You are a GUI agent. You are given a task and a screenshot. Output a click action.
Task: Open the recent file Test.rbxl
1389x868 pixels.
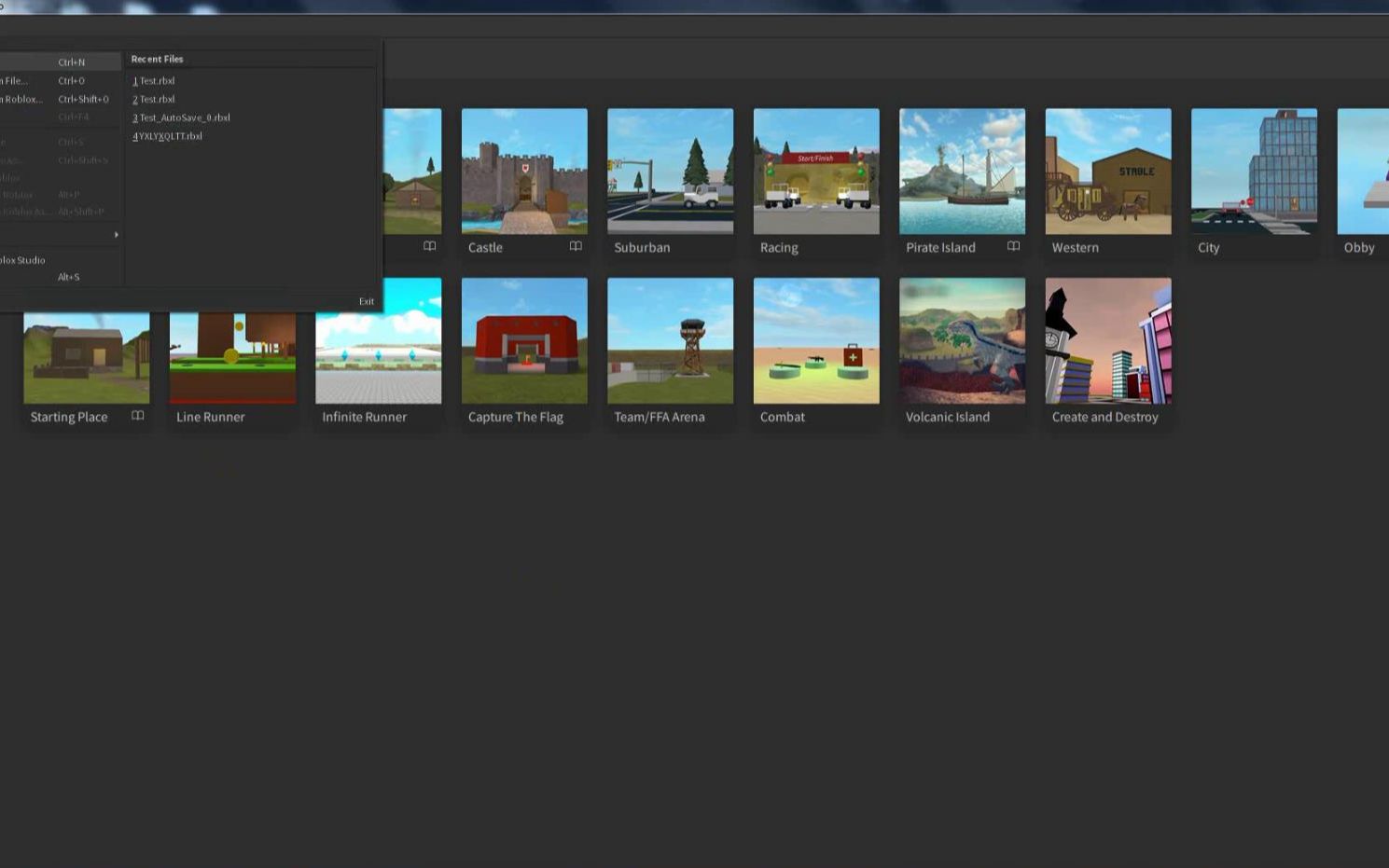point(157,80)
